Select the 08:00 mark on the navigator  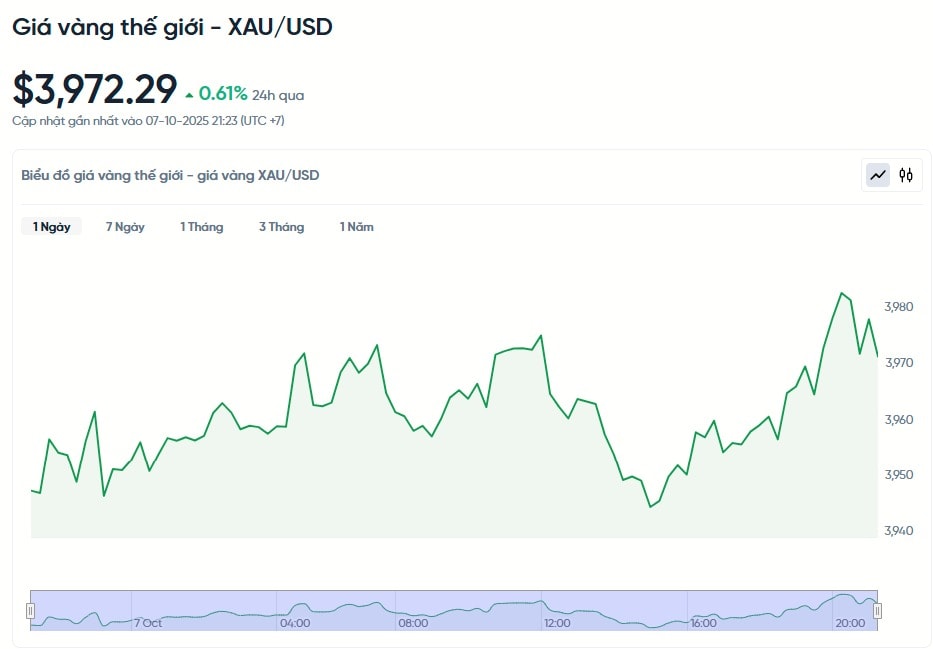[413, 623]
